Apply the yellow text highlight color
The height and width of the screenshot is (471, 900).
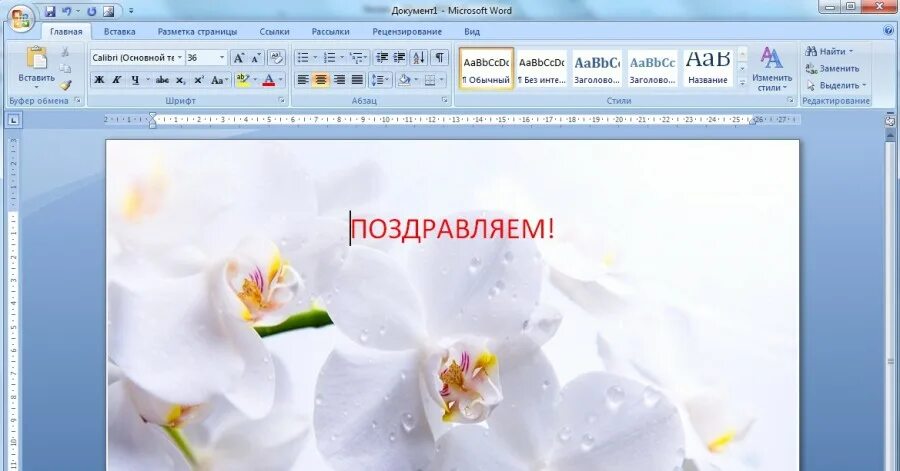point(242,80)
